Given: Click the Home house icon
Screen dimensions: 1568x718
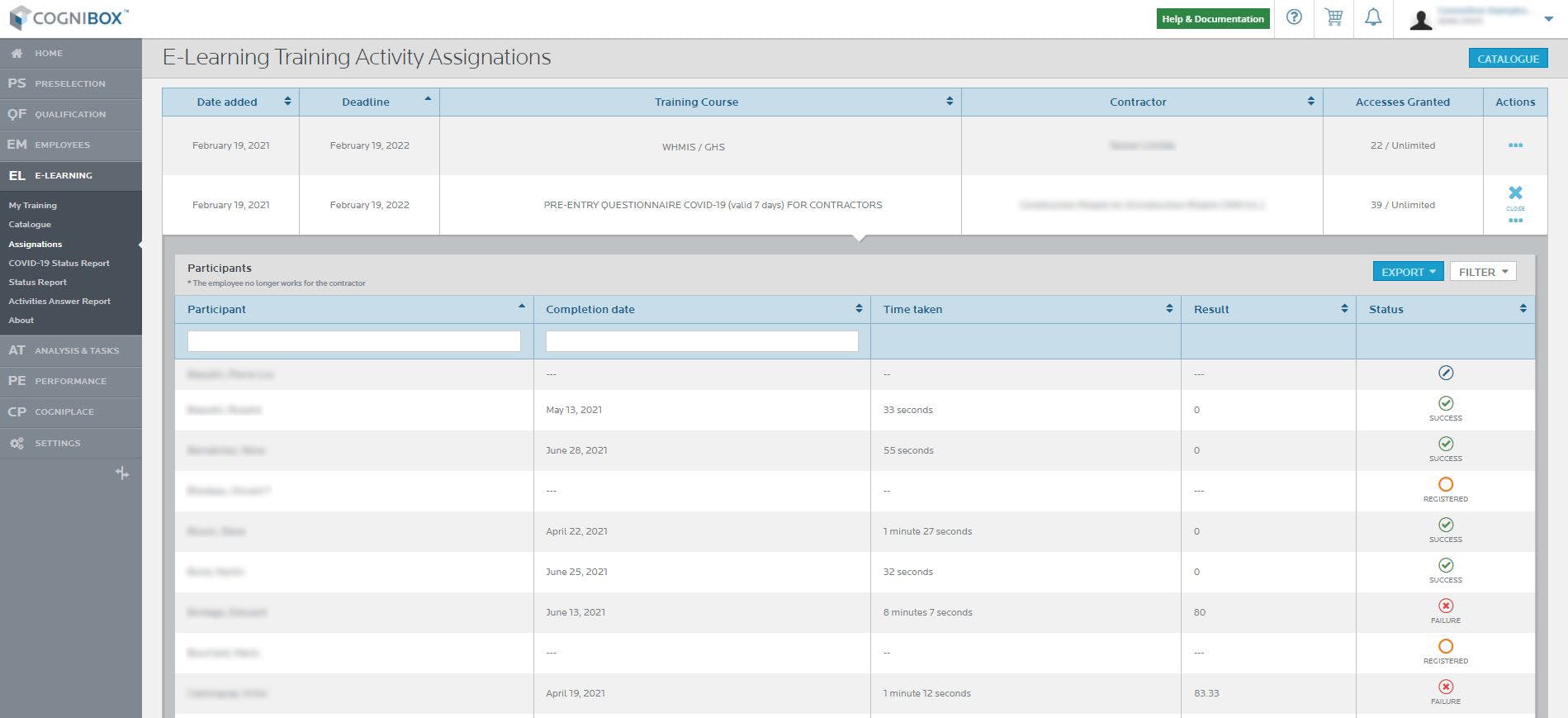Looking at the screenshot, I should coord(17,53).
